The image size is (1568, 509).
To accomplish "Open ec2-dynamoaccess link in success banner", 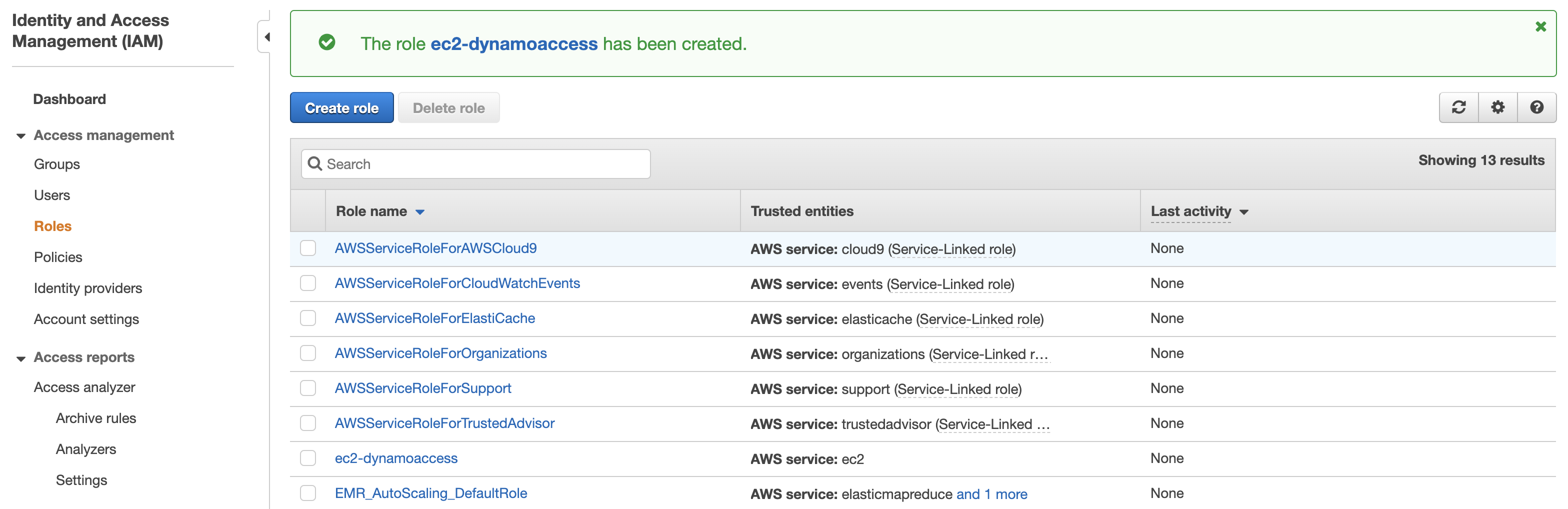I will click(x=513, y=44).
